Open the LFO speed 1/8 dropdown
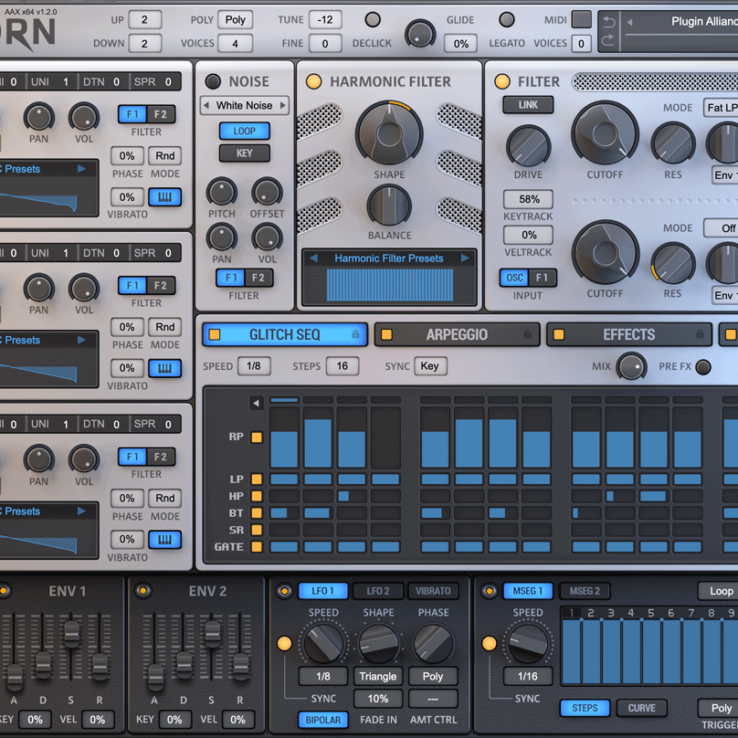The width and height of the screenshot is (738, 738). click(x=323, y=676)
